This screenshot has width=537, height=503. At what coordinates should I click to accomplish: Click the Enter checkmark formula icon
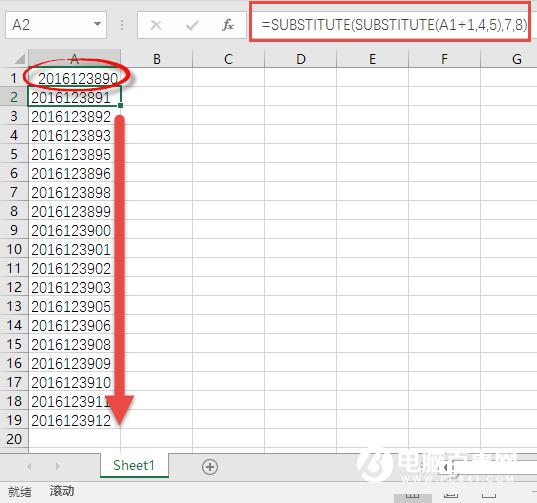(x=192, y=25)
